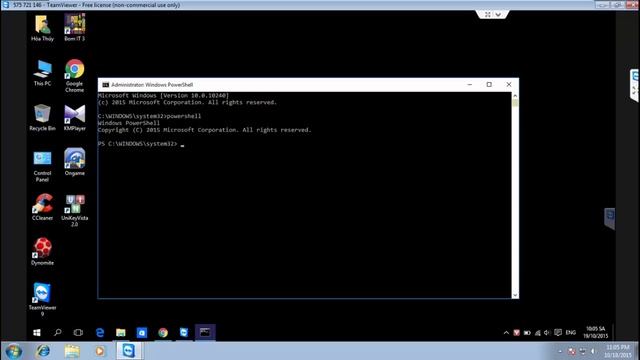Open Task View on the remote taskbar

tap(78, 333)
